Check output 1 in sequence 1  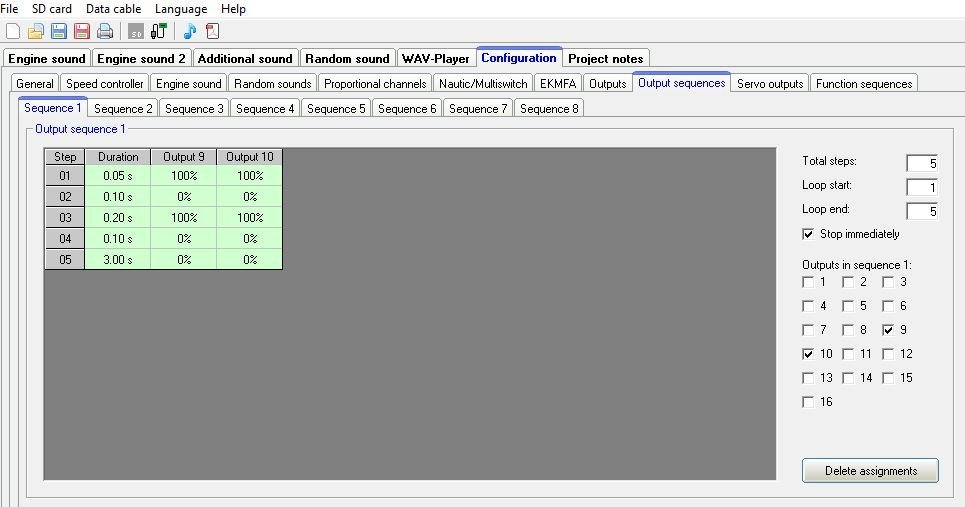(x=809, y=282)
